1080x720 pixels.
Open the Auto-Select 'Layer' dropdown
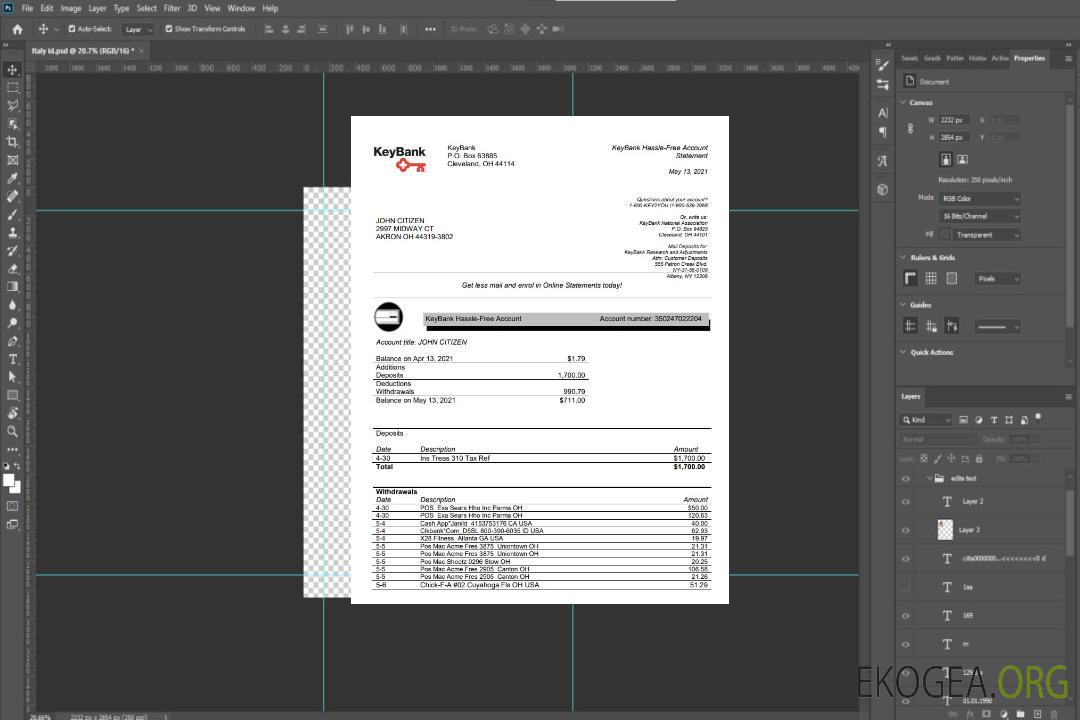pos(138,29)
